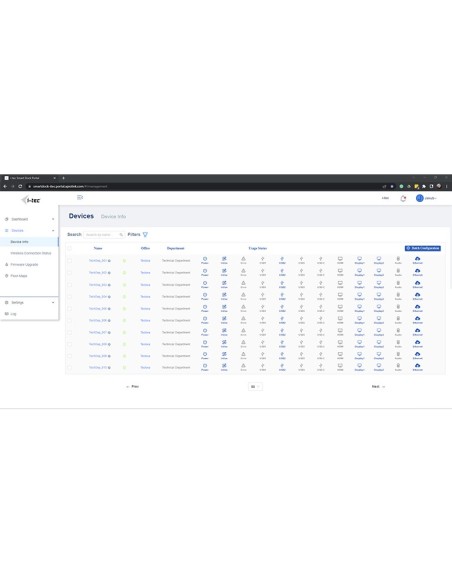This screenshot has width=452, height=584.
Task: Tick the checkbox for the TechDep_010 row
Action: pos(70,368)
